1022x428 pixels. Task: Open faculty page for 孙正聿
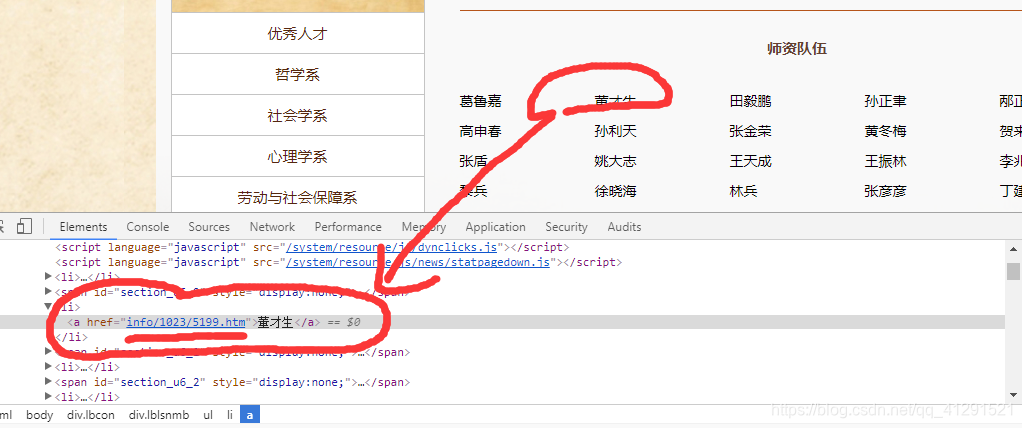[x=885, y=101]
